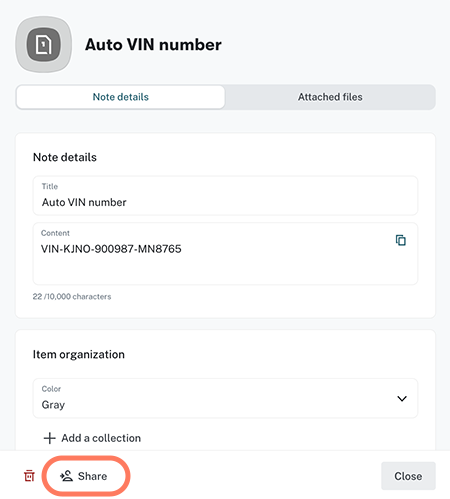The height and width of the screenshot is (499, 450).
Task: Open the Attached files tab
Action: point(330,97)
